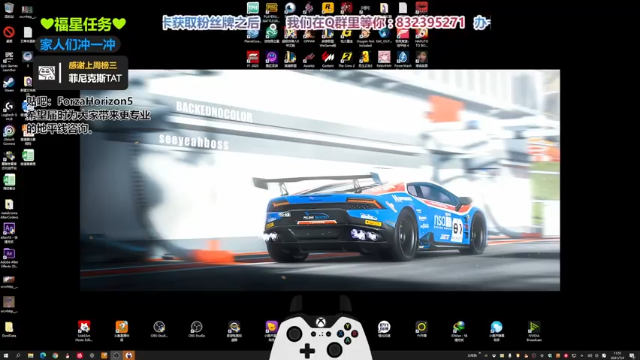The image size is (640, 360).
Task: Click the taskbar search magnifier
Action: click(18, 356)
